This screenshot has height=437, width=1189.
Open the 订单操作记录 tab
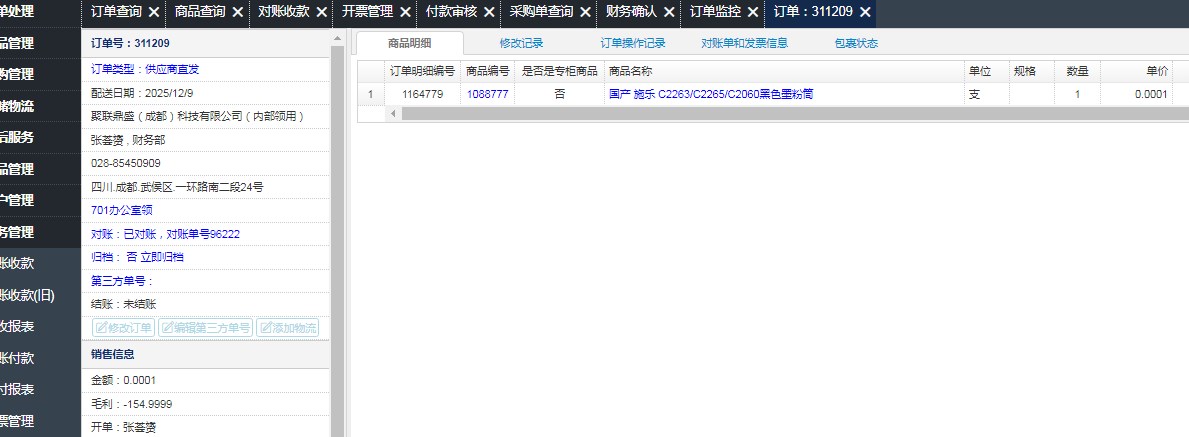(633, 44)
